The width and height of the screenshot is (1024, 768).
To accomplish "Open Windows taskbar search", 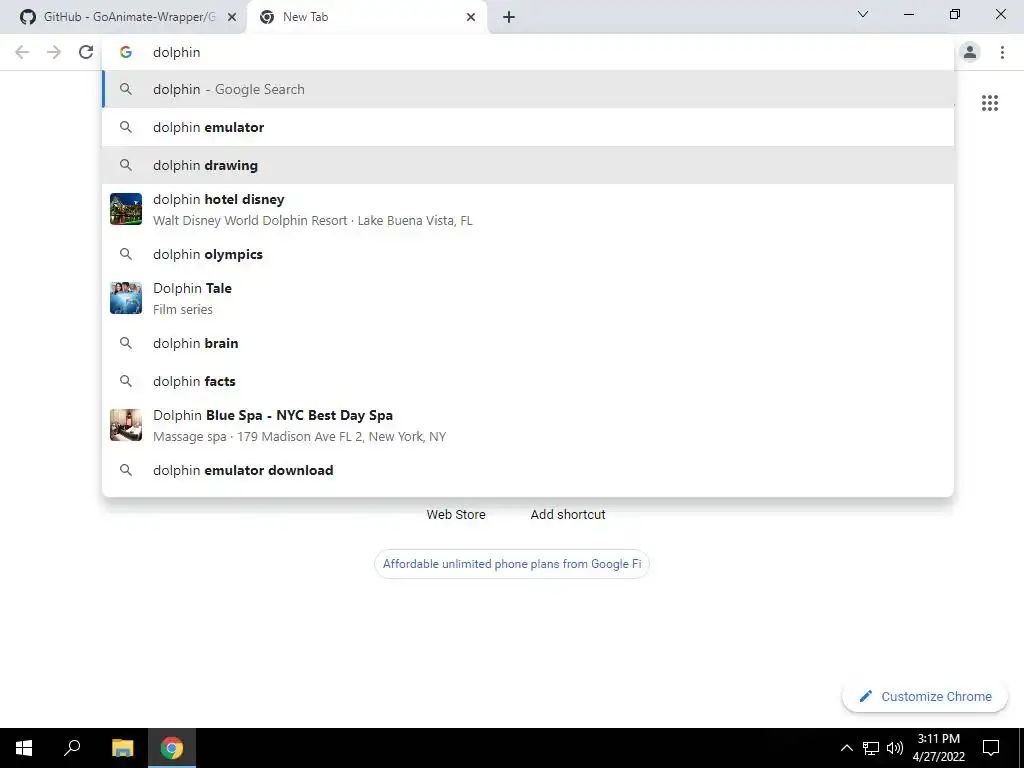I will pyautogui.click(x=72, y=748).
